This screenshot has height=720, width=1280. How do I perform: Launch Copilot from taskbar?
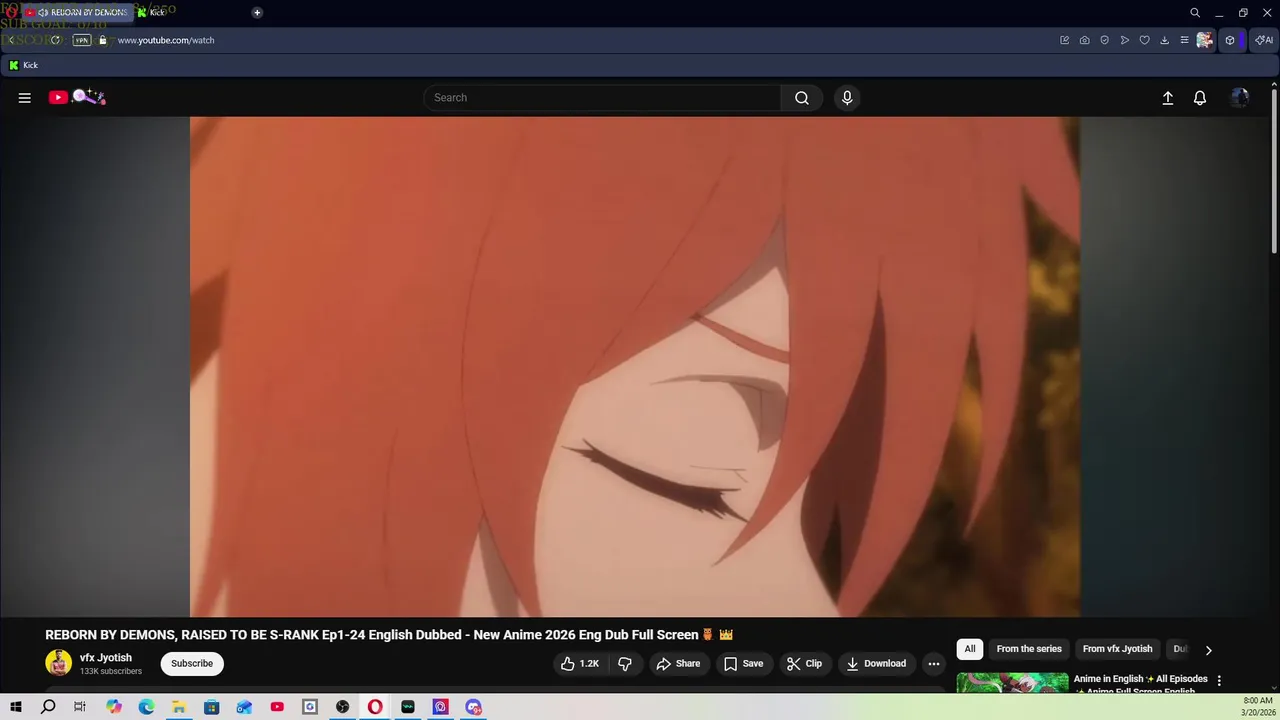click(114, 707)
